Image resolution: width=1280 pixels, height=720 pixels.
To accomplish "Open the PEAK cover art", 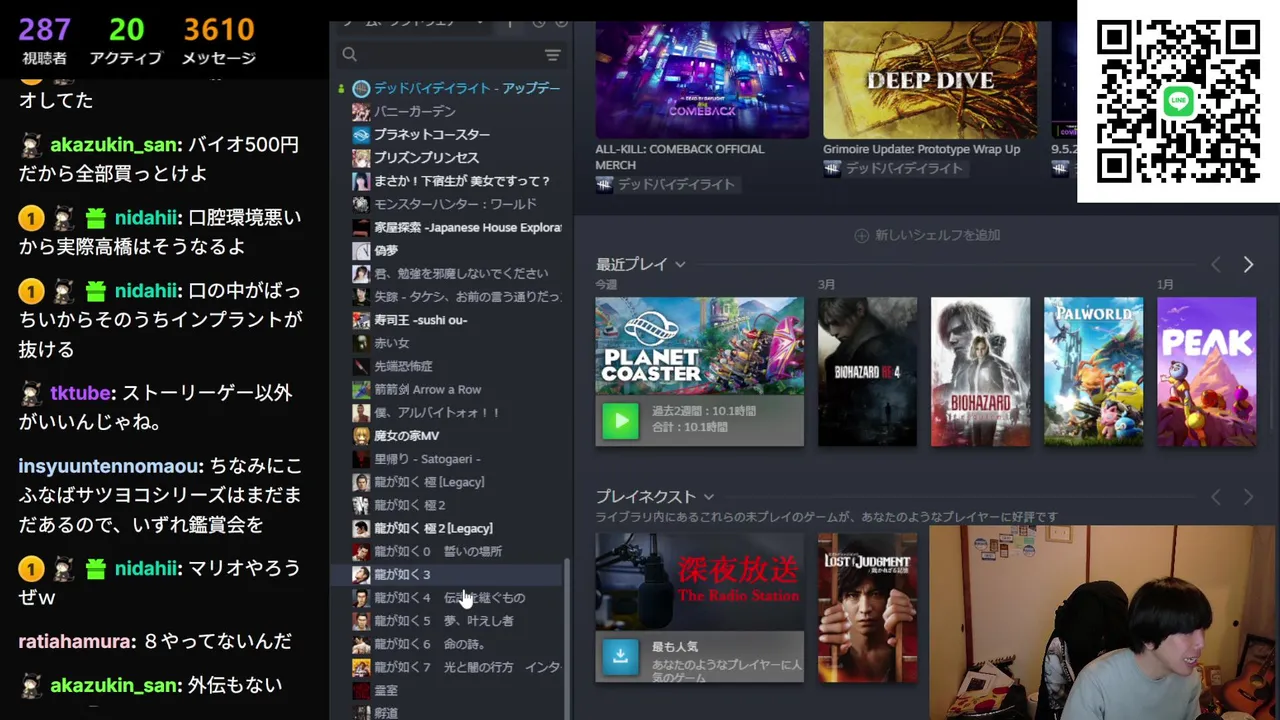I will click(x=1206, y=371).
